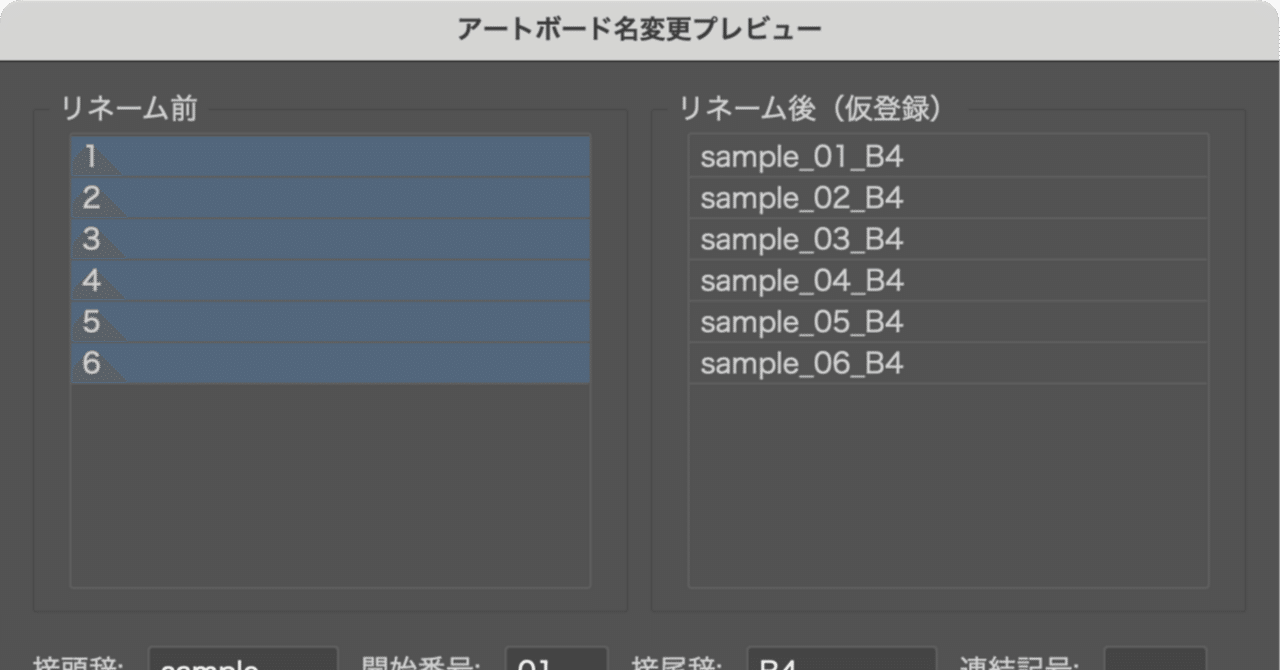Select the sample_02_B4 preview entry
This screenshot has width=1280, height=670.
(948, 197)
